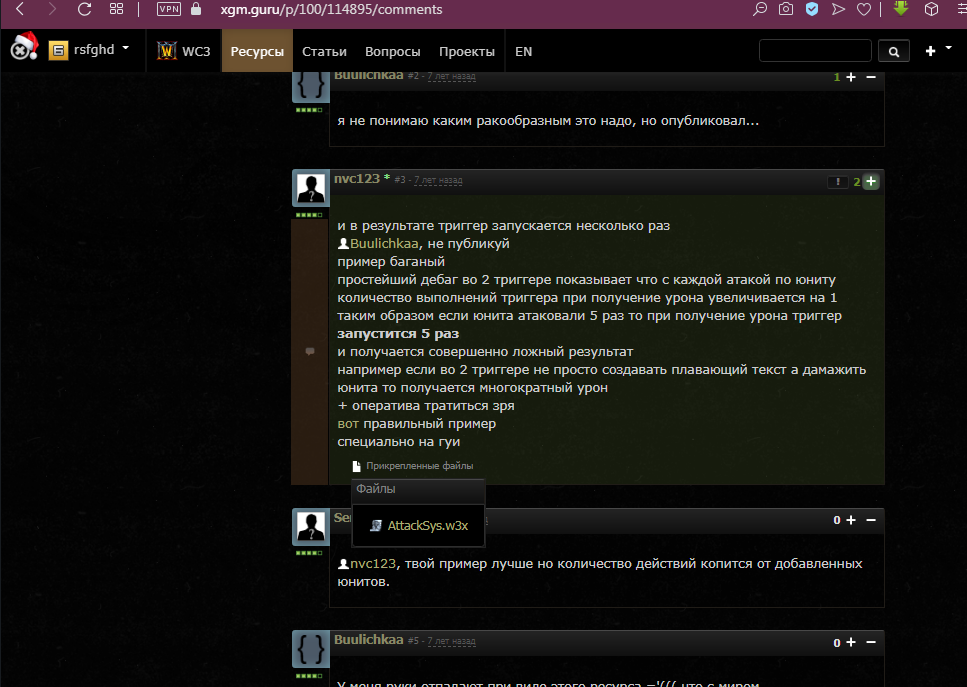Open the ad blocker shield icon
This screenshot has height=687, width=967.
click(812, 9)
